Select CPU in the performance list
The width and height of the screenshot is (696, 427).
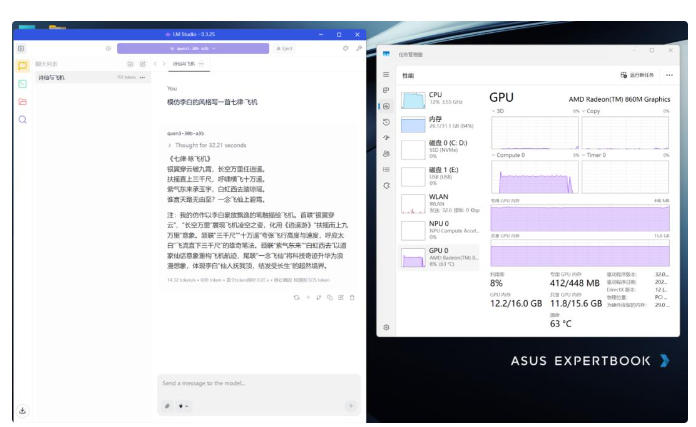pos(439,100)
